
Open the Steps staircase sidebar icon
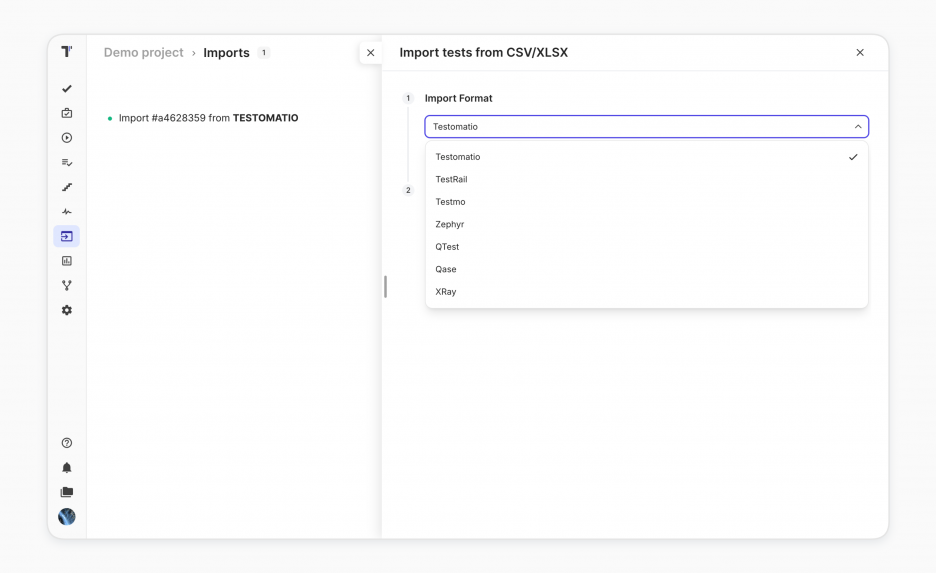[x=67, y=187]
